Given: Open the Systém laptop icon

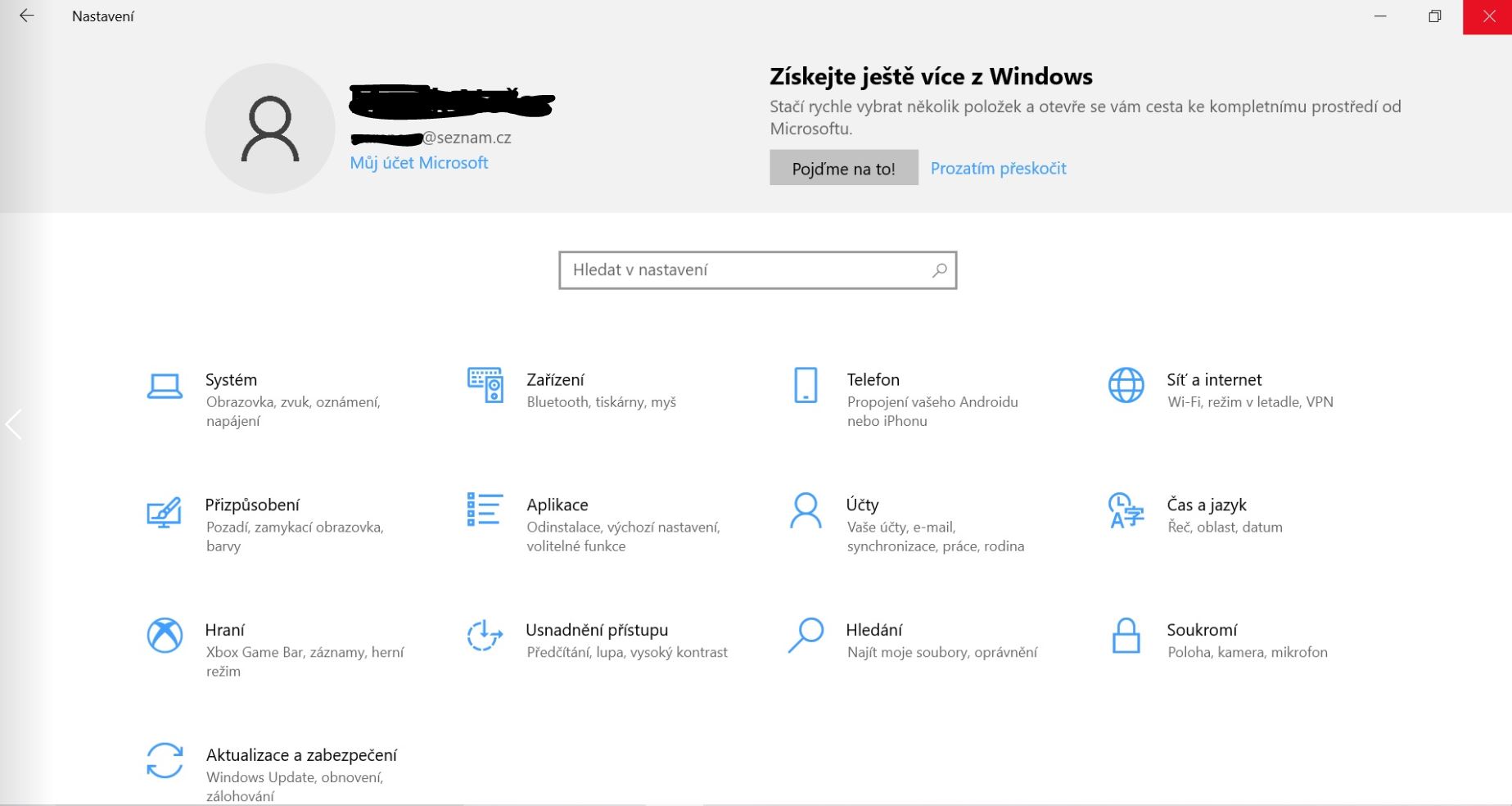Looking at the screenshot, I should click(x=165, y=386).
